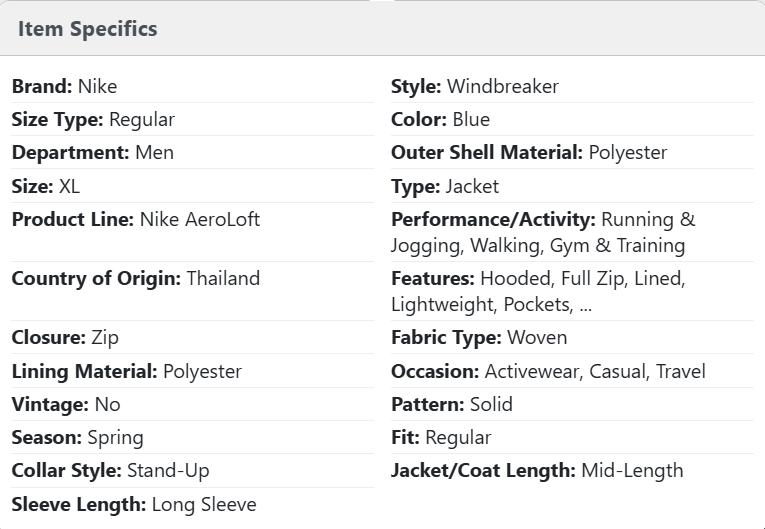
Task: Select the Fit: Regular row
Action: 572,438
